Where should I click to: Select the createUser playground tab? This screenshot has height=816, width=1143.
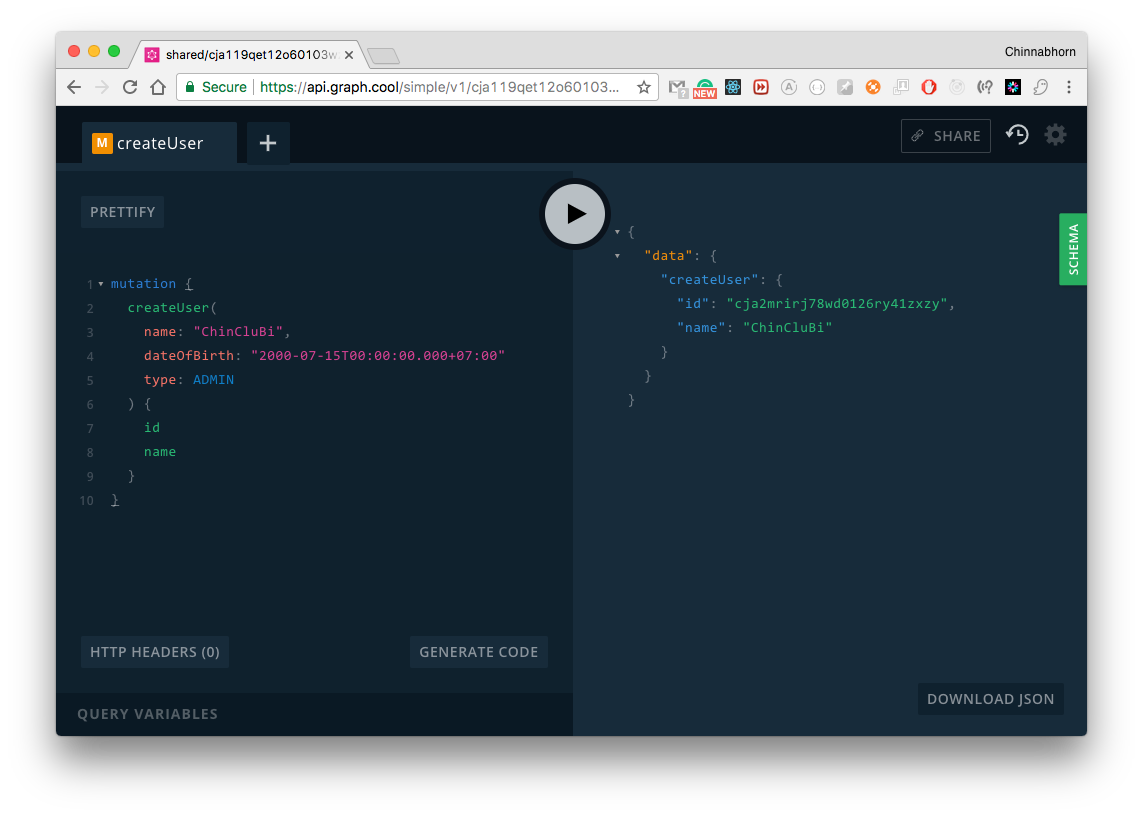point(159,143)
